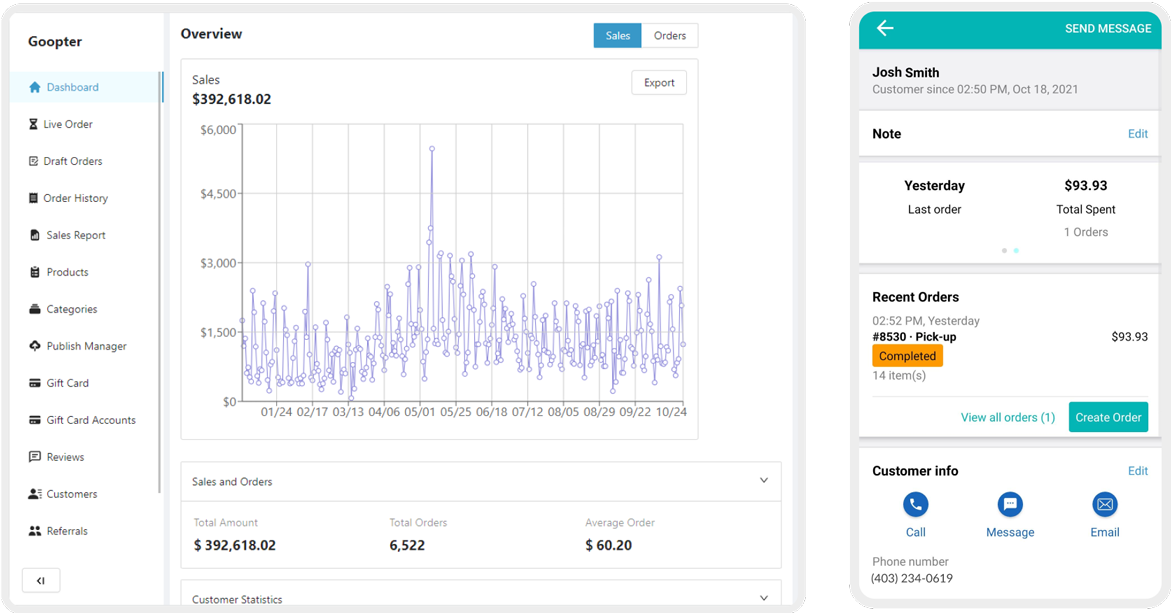Click View all orders (1) link

(x=1007, y=417)
